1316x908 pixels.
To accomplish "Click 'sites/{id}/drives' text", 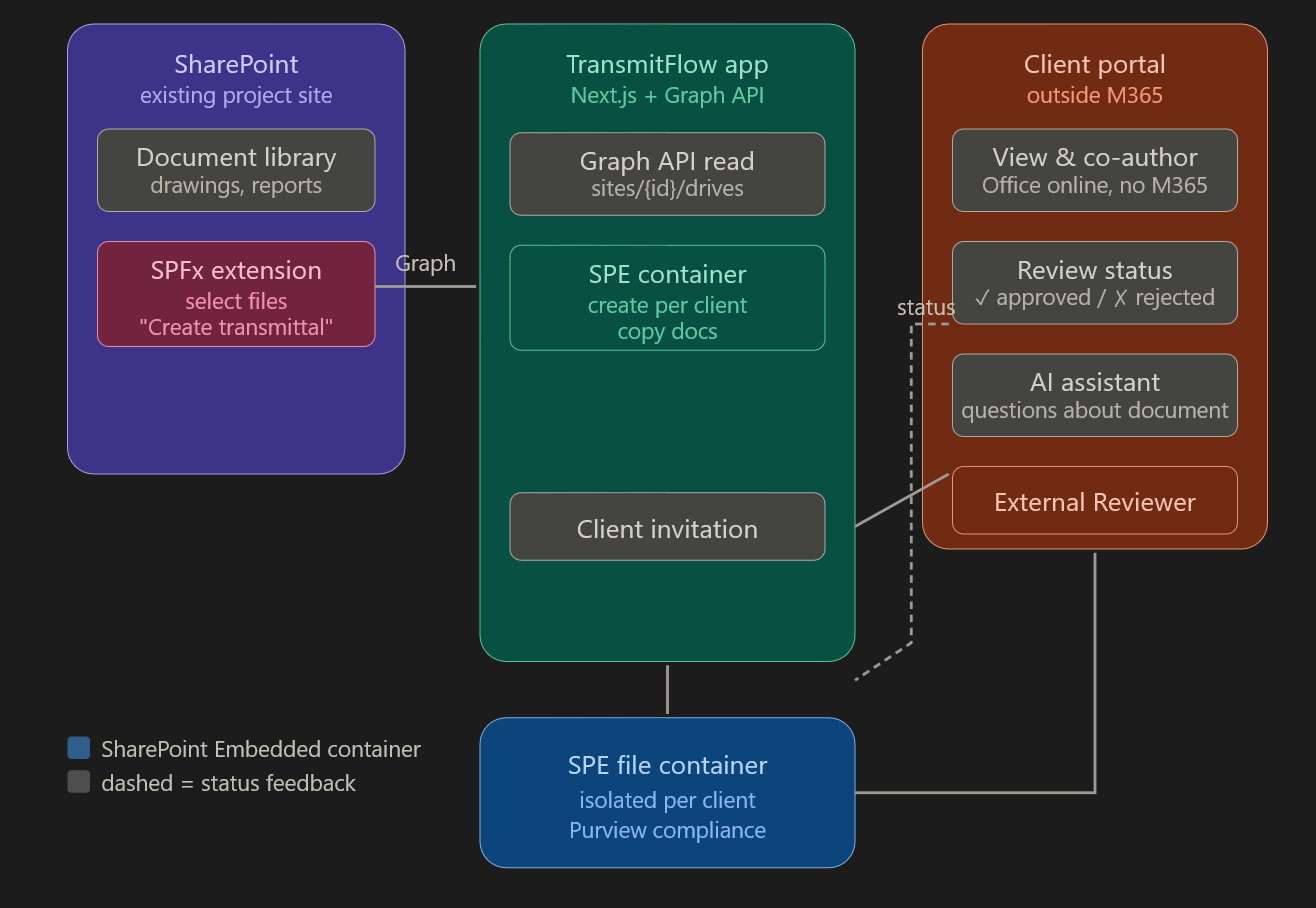I will click(x=667, y=188).
